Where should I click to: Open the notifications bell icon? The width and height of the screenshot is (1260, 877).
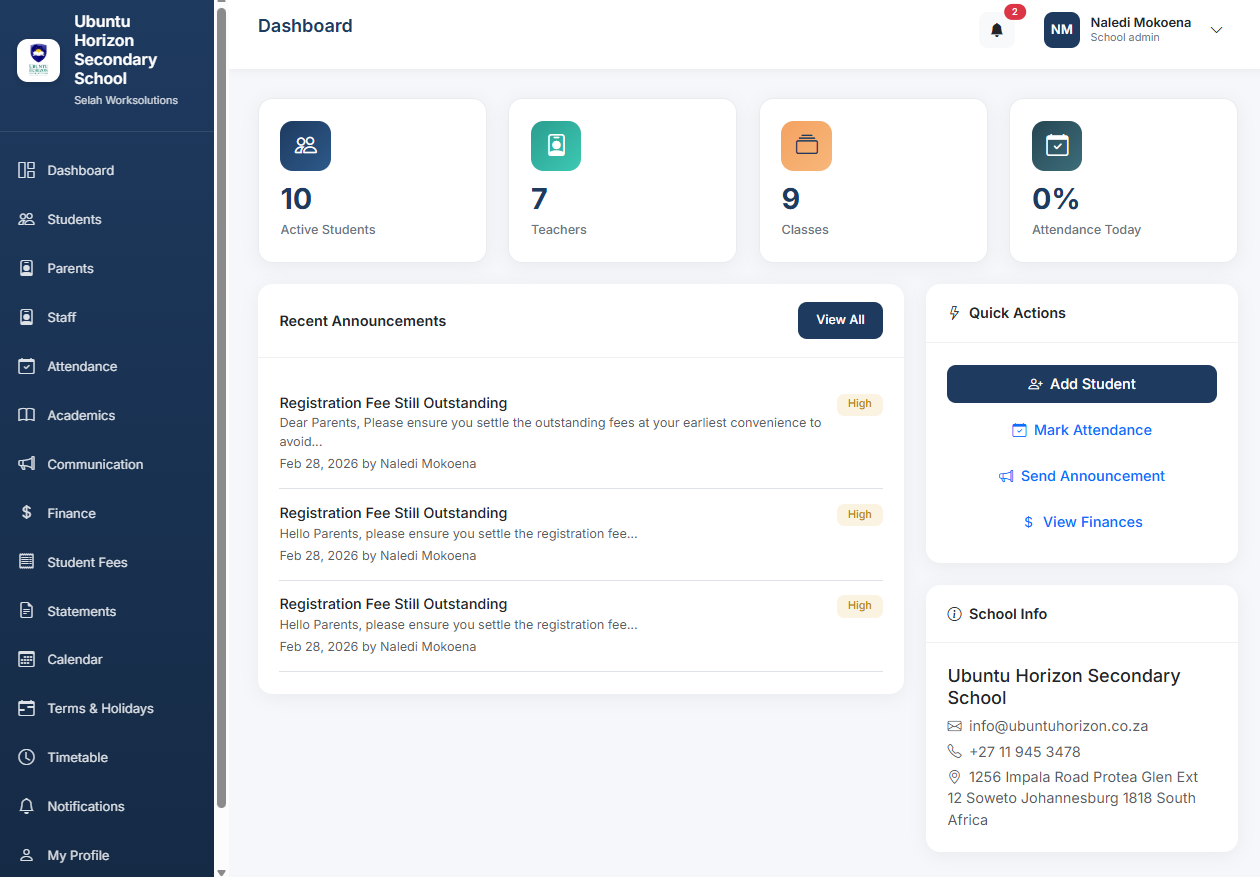(995, 29)
